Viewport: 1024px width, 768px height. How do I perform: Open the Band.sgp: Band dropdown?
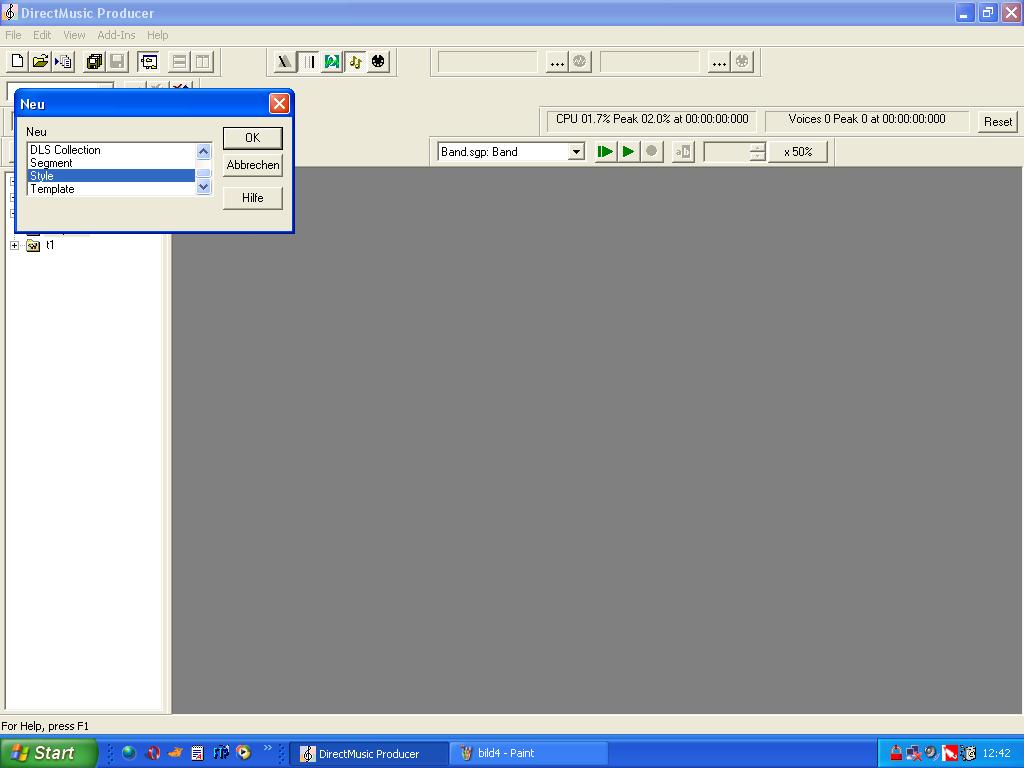click(x=576, y=152)
